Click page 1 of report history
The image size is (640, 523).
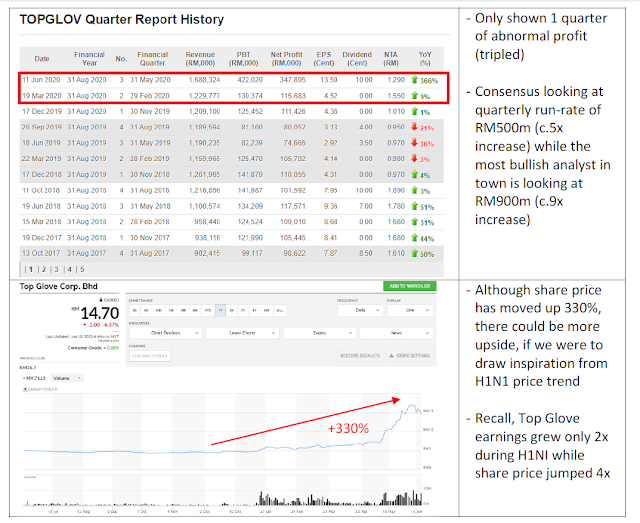pyautogui.click(x=31, y=269)
